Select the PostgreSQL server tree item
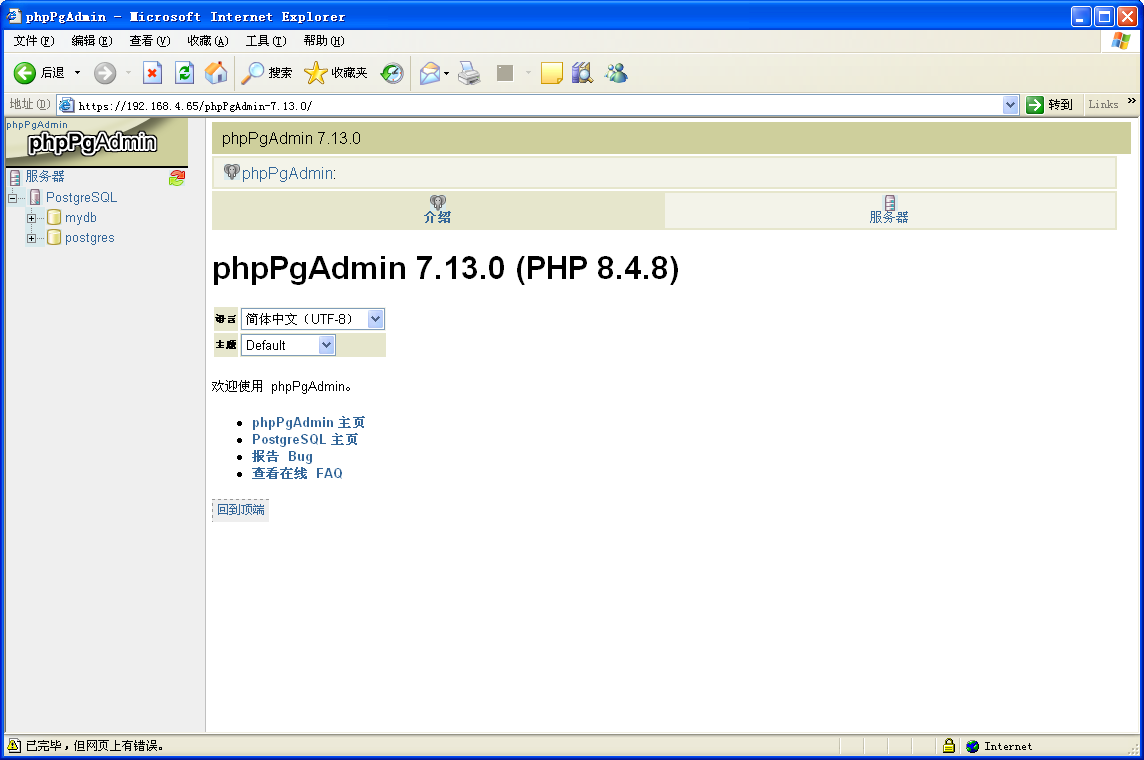The width and height of the screenshot is (1144, 760). coord(82,198)
